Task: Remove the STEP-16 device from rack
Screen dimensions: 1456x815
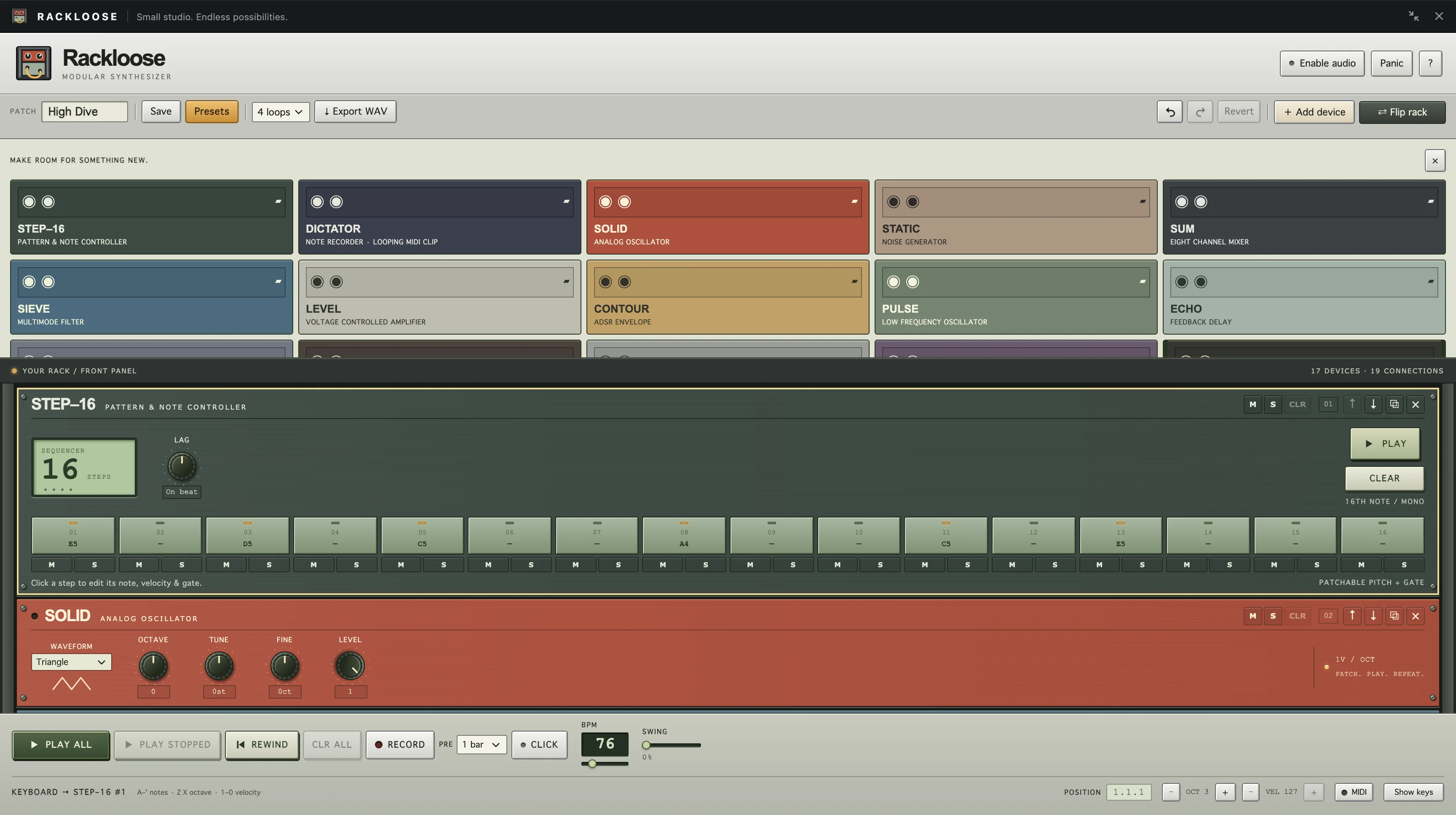Action: tap(1415, 404)
